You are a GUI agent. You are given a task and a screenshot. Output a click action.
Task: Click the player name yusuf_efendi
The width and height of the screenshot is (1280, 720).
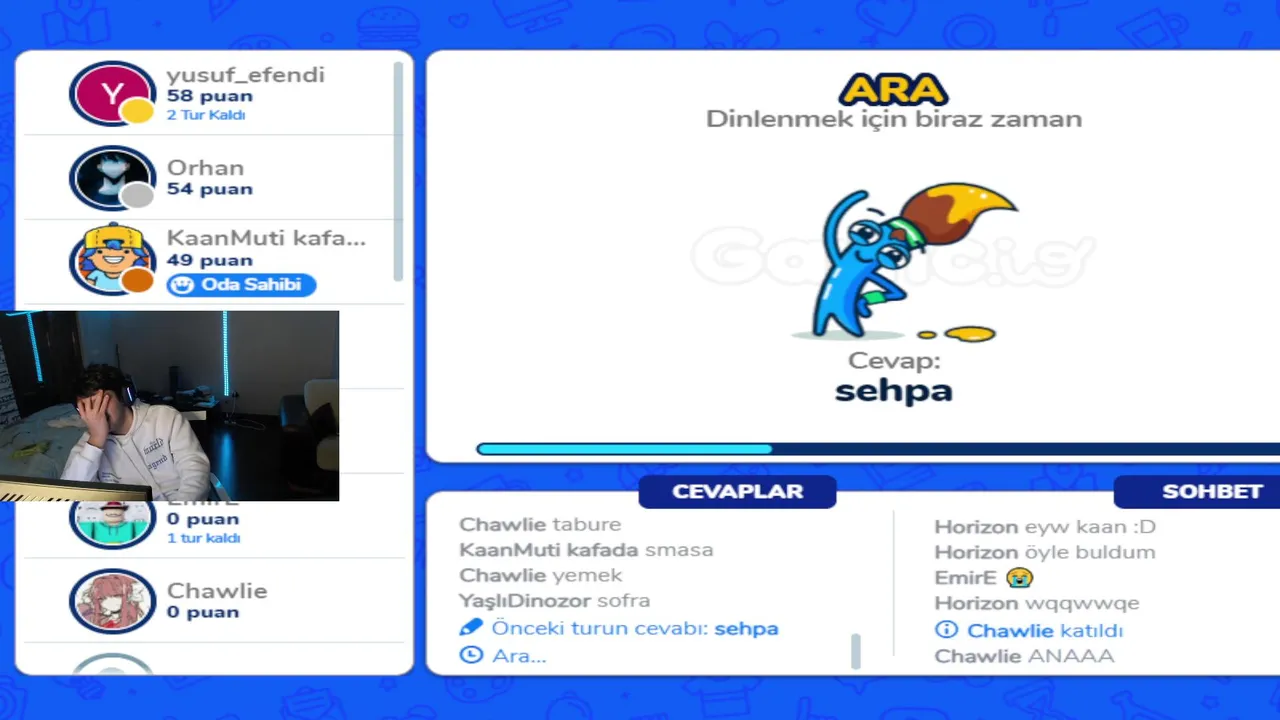[246, 75]
